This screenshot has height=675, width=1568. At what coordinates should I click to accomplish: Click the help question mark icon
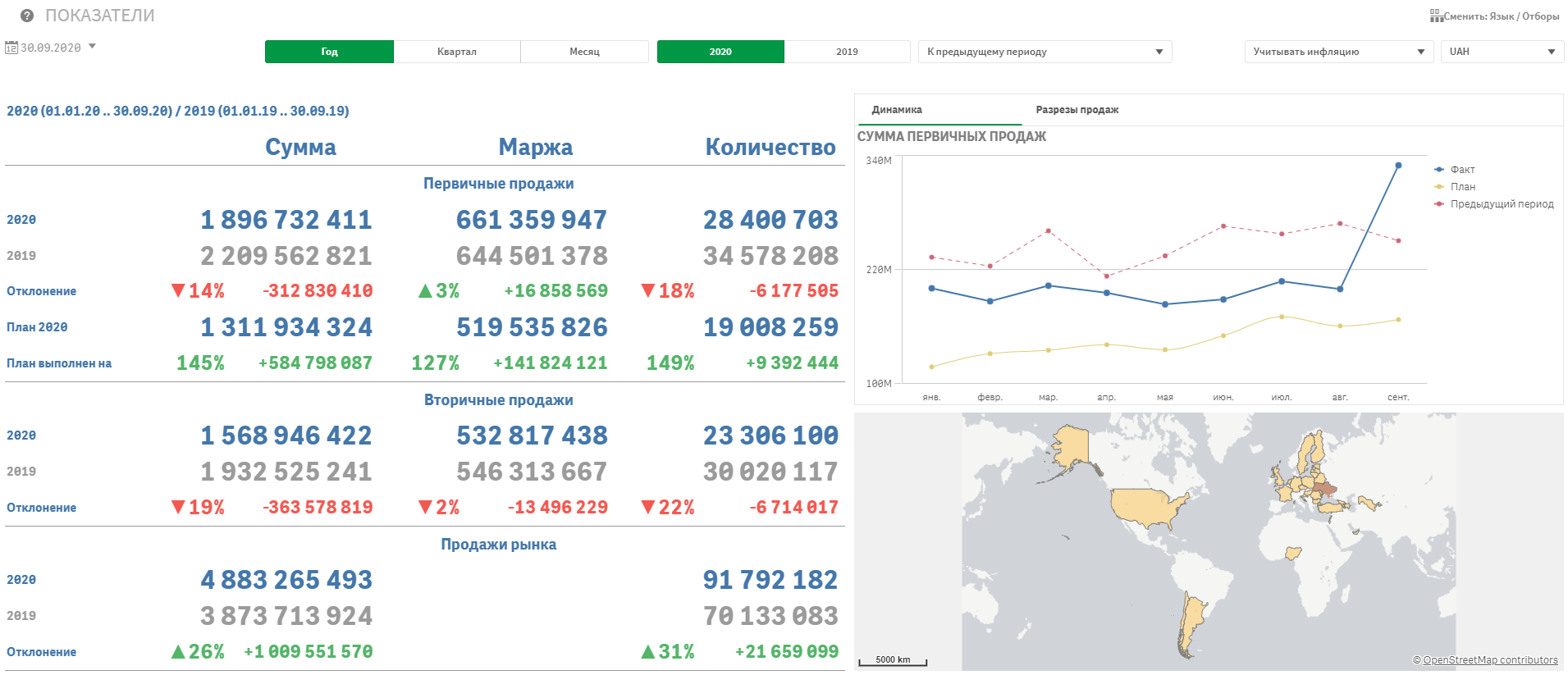tap(27, 16)
